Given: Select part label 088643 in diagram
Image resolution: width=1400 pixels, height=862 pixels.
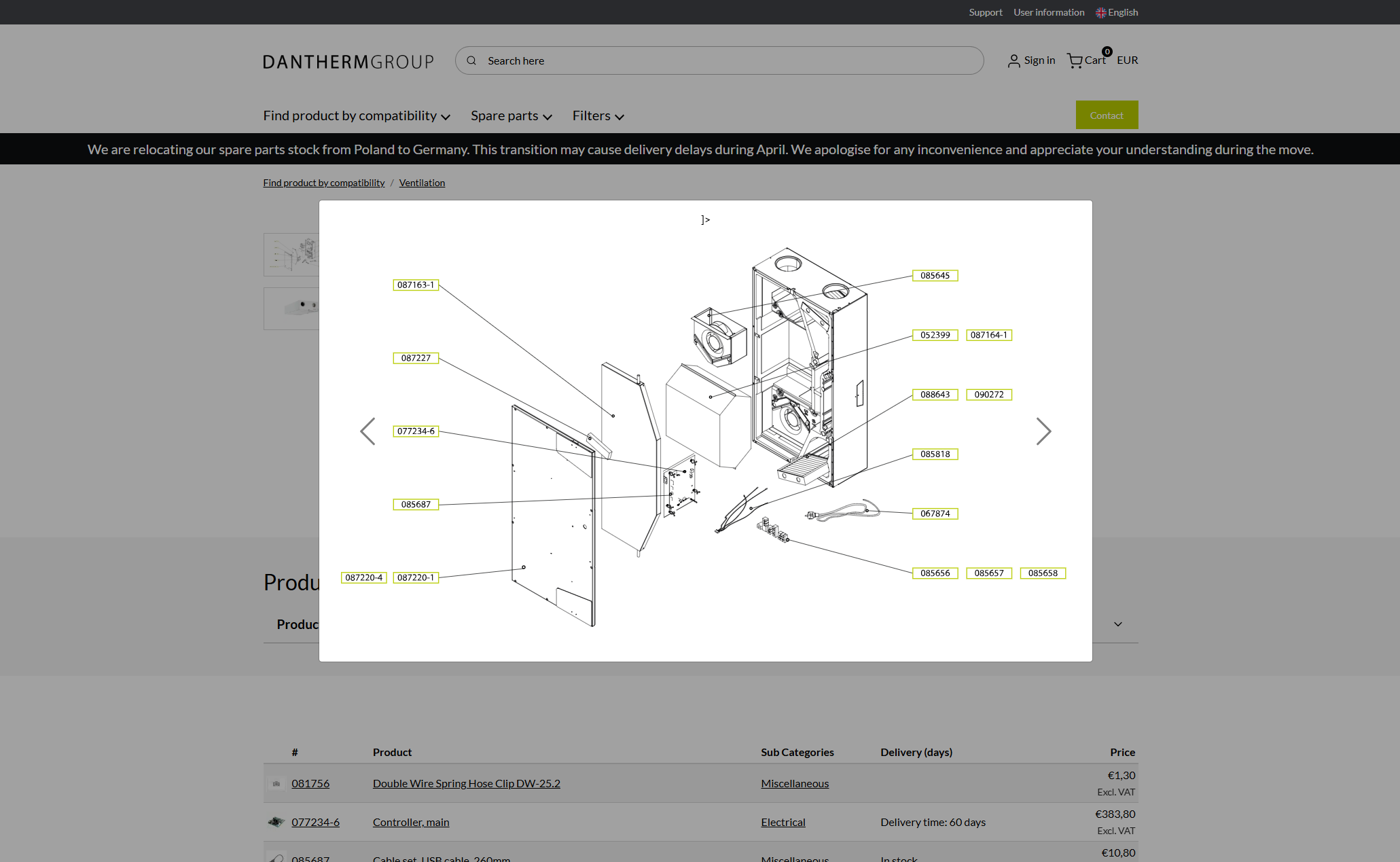Looking at the screenshot, I should (935, 395).
